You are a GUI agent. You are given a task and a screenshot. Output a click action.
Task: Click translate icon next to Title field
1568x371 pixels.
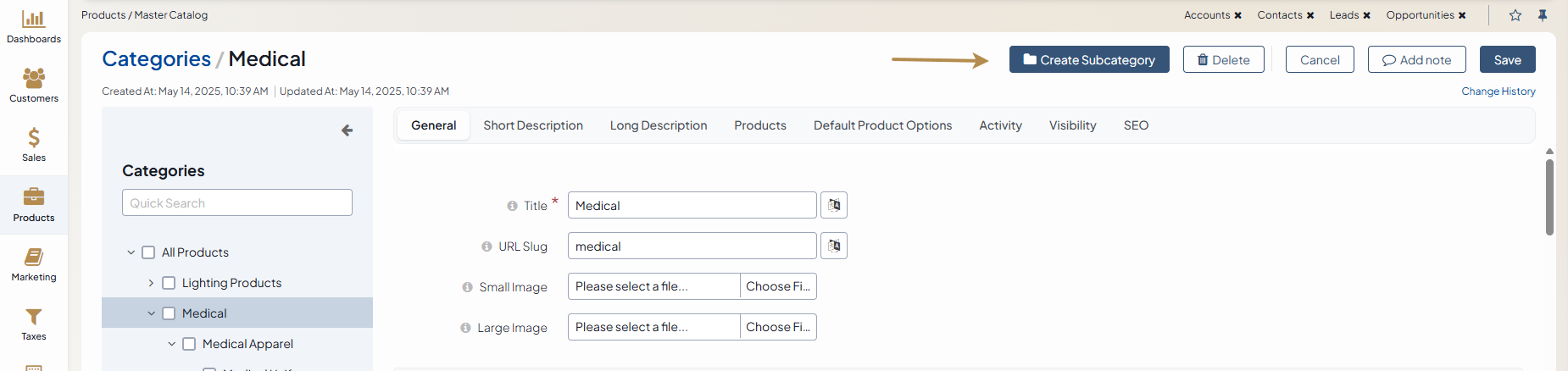(834, 205)
